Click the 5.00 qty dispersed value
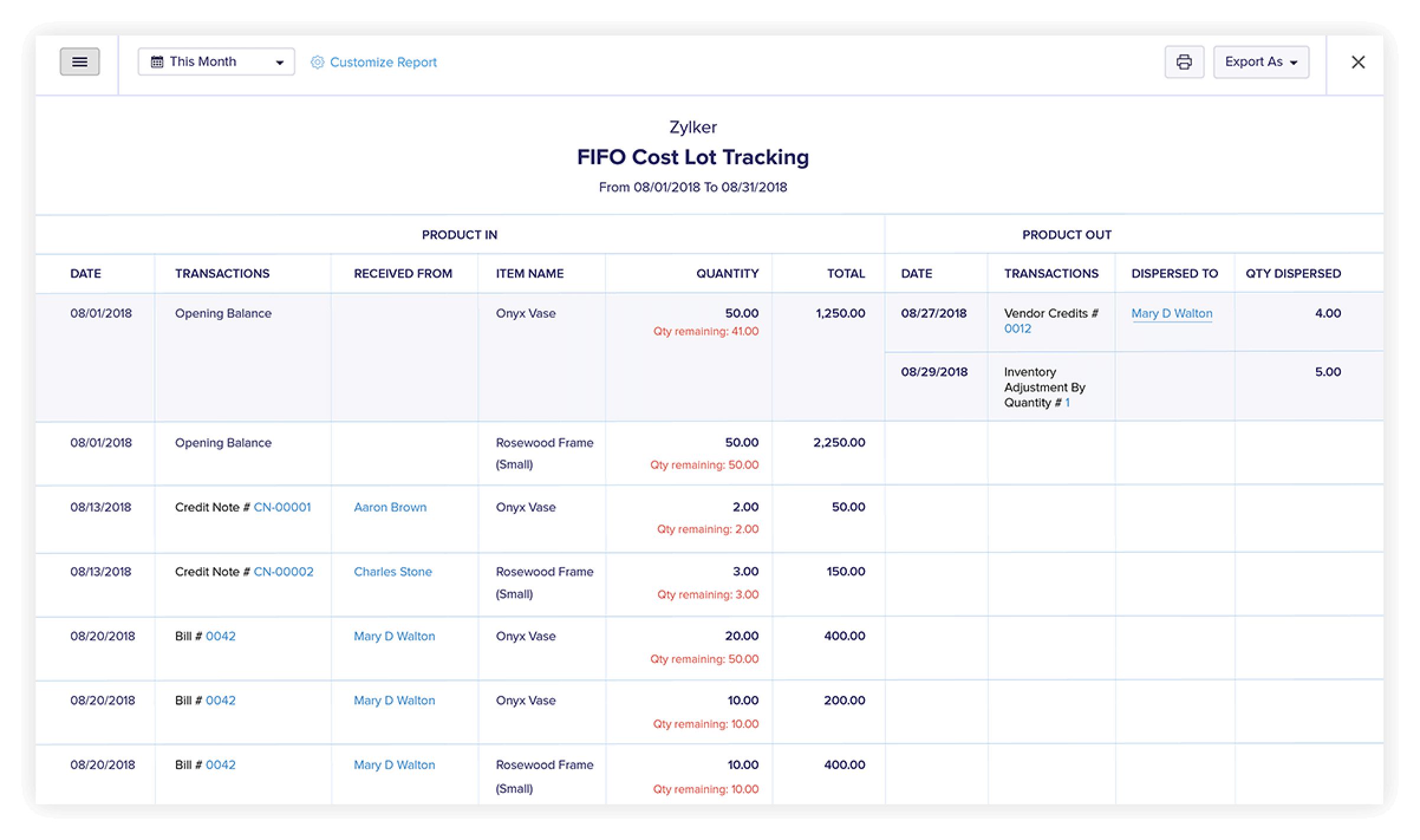The width and height of the screenshot is (1420, 840). (1328, 372)
